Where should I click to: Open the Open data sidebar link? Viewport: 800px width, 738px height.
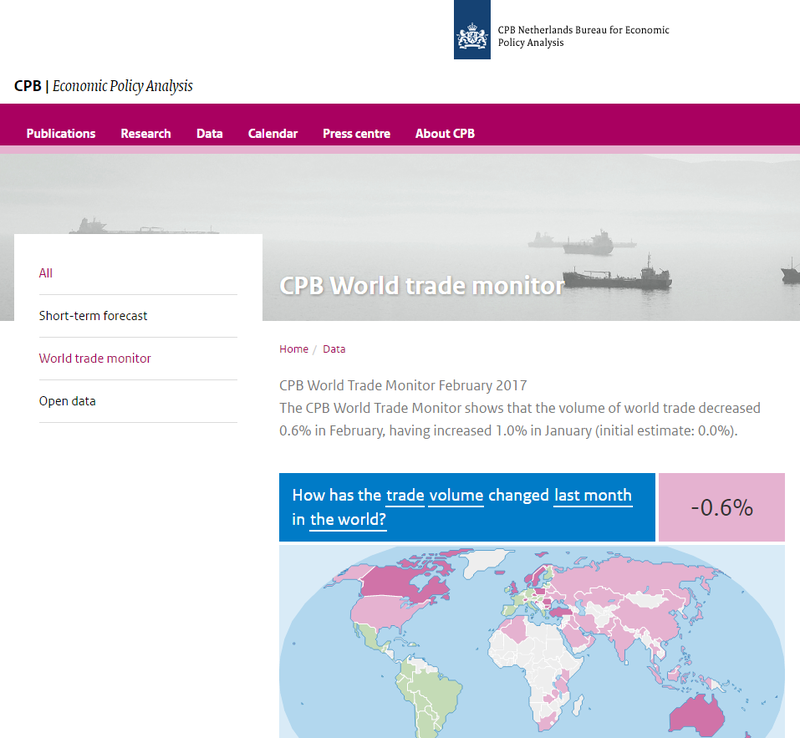click(x=67, y=401)
